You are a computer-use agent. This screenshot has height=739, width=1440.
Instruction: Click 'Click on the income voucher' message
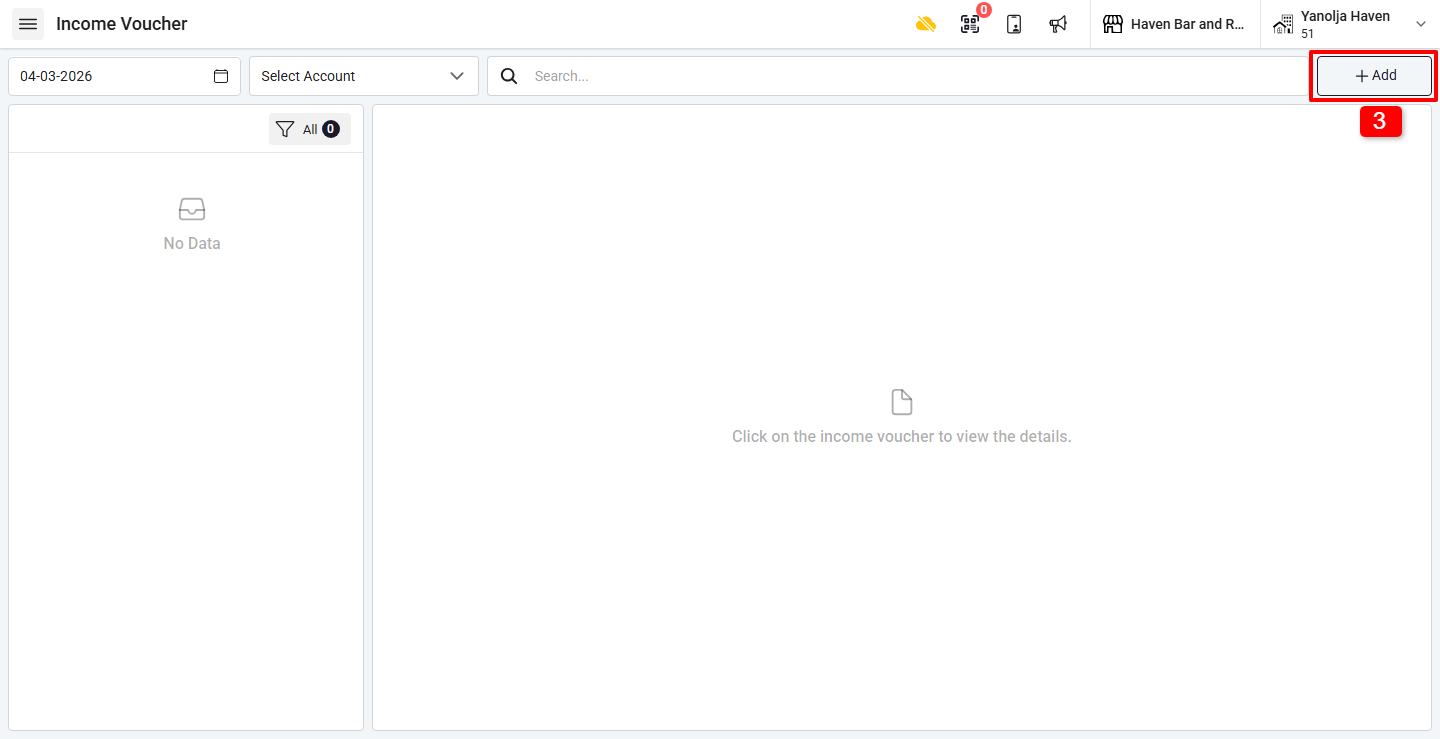(902, 436)
